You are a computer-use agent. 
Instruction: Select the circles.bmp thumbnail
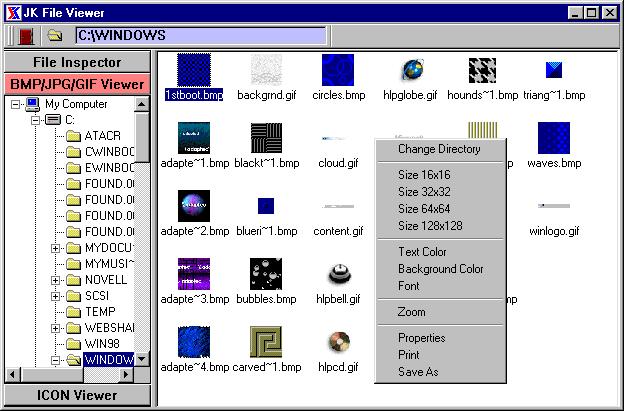(x=339, y=70)
